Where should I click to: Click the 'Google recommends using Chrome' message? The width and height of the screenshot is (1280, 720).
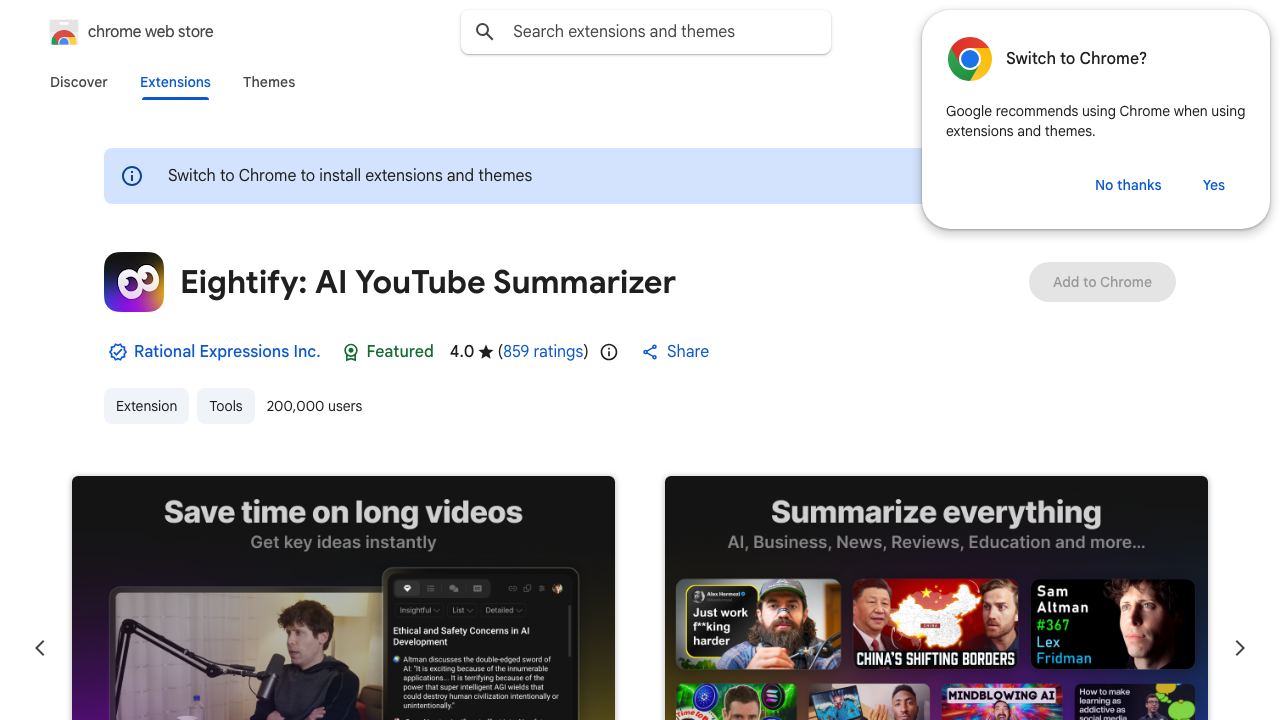tap(1096, 121)
